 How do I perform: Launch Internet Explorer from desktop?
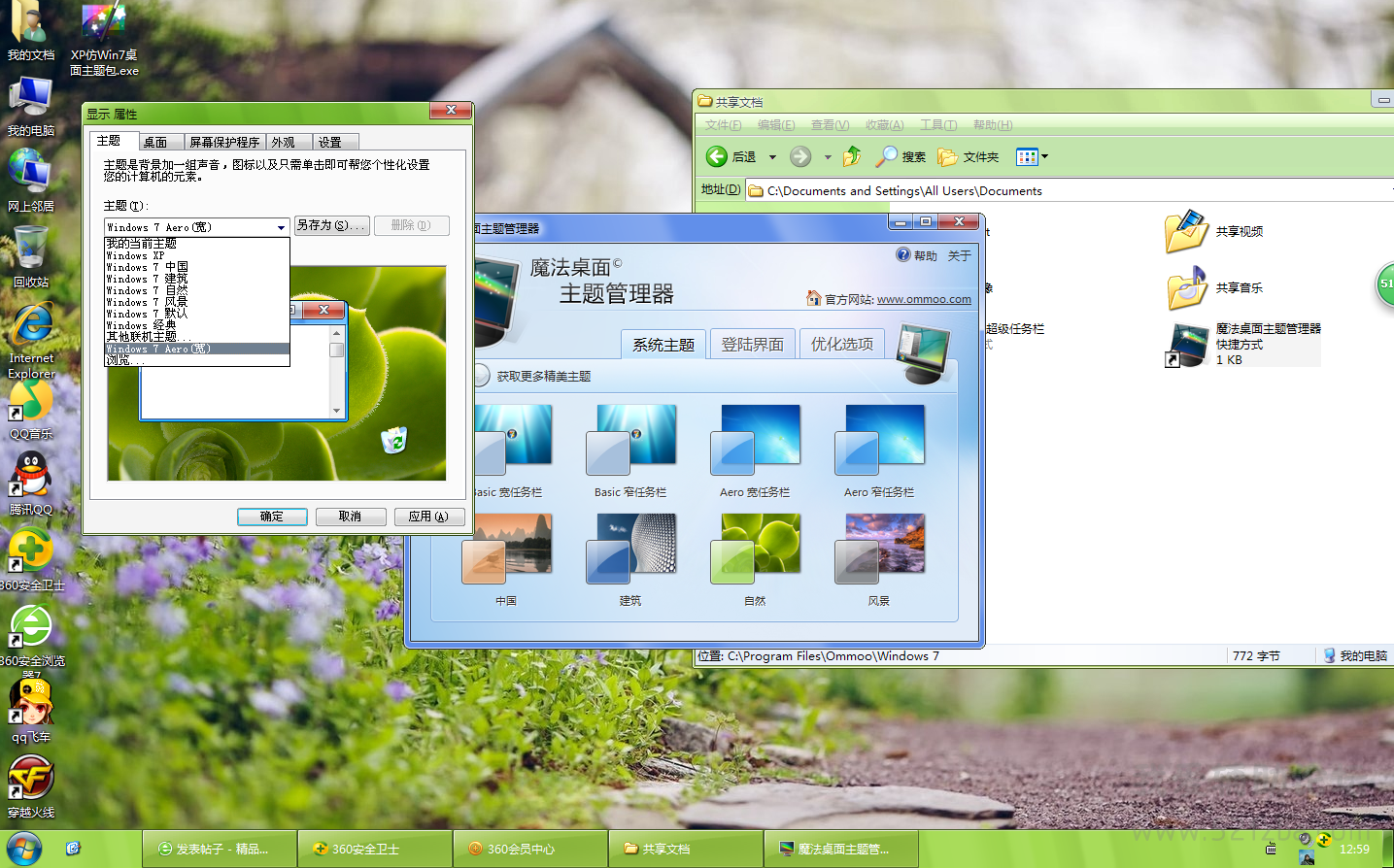pyautogui.click(x=32, y=340)
